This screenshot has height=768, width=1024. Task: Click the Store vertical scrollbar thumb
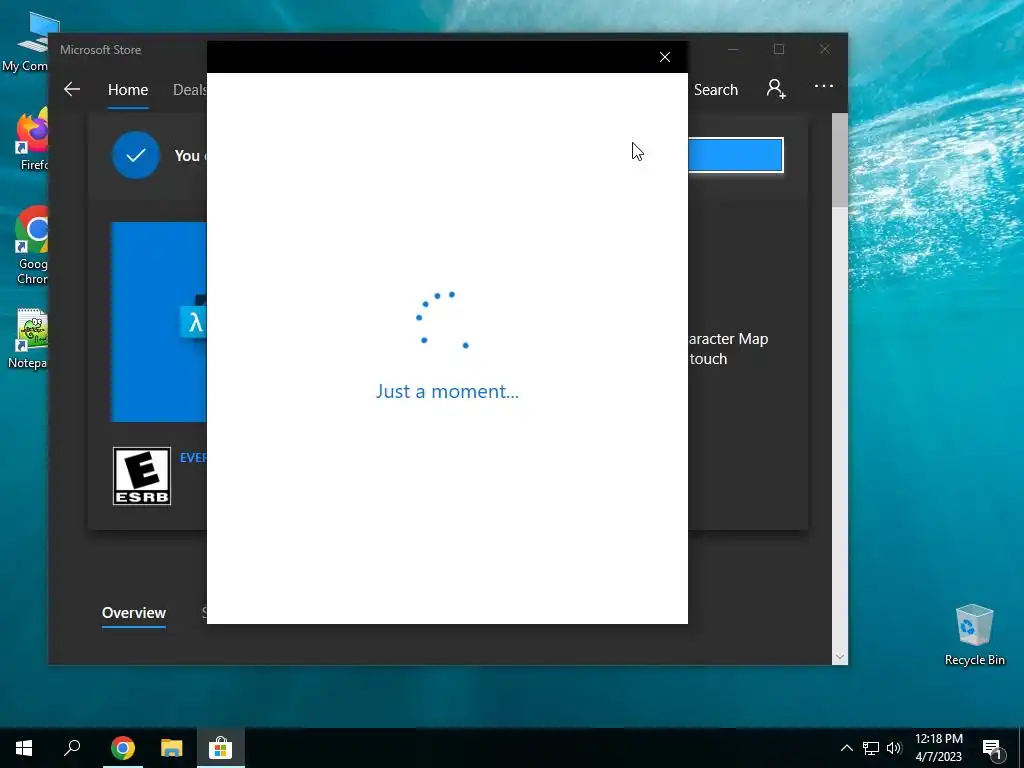click(x=840, y=160)
